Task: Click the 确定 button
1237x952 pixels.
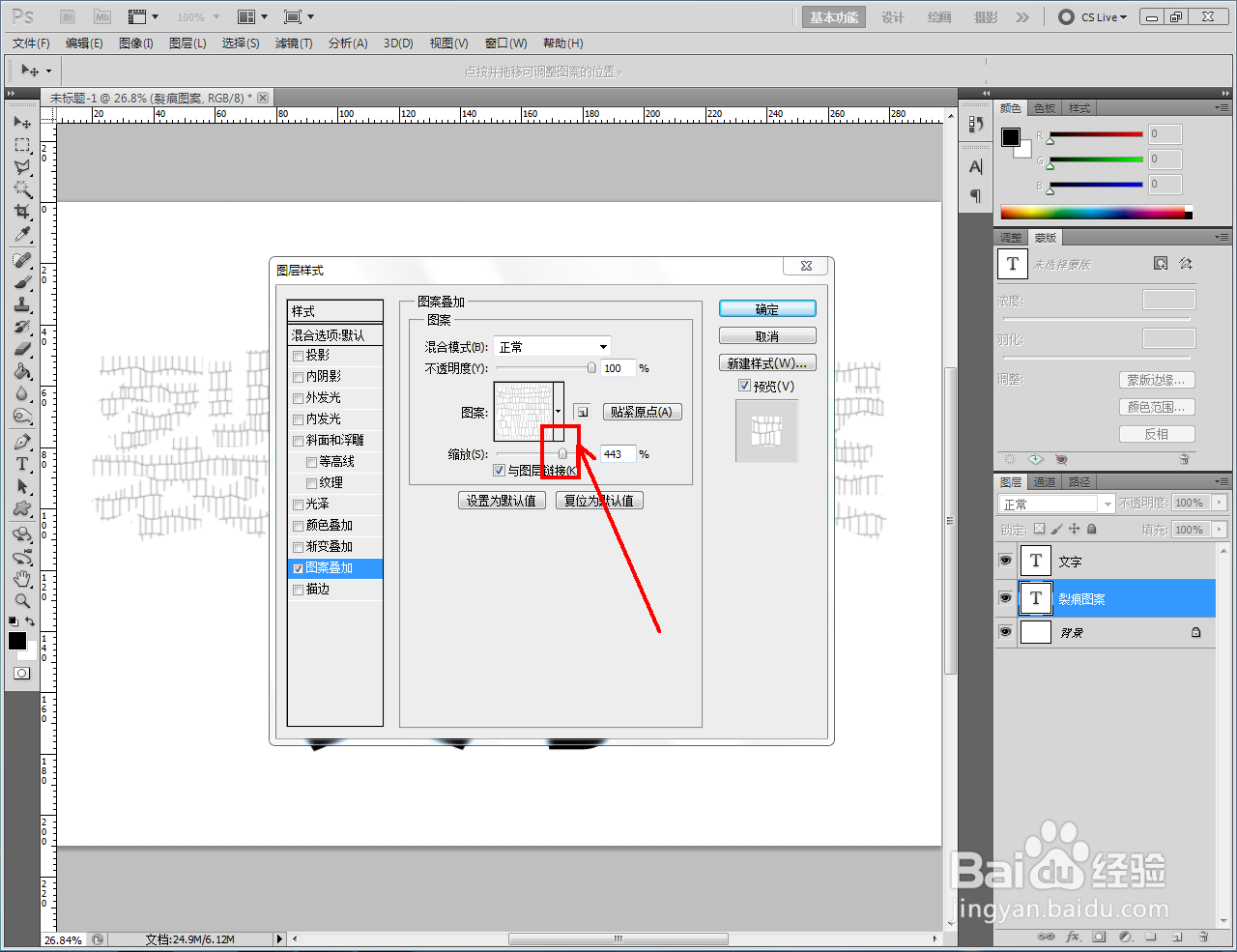Action: coord(766,307)
